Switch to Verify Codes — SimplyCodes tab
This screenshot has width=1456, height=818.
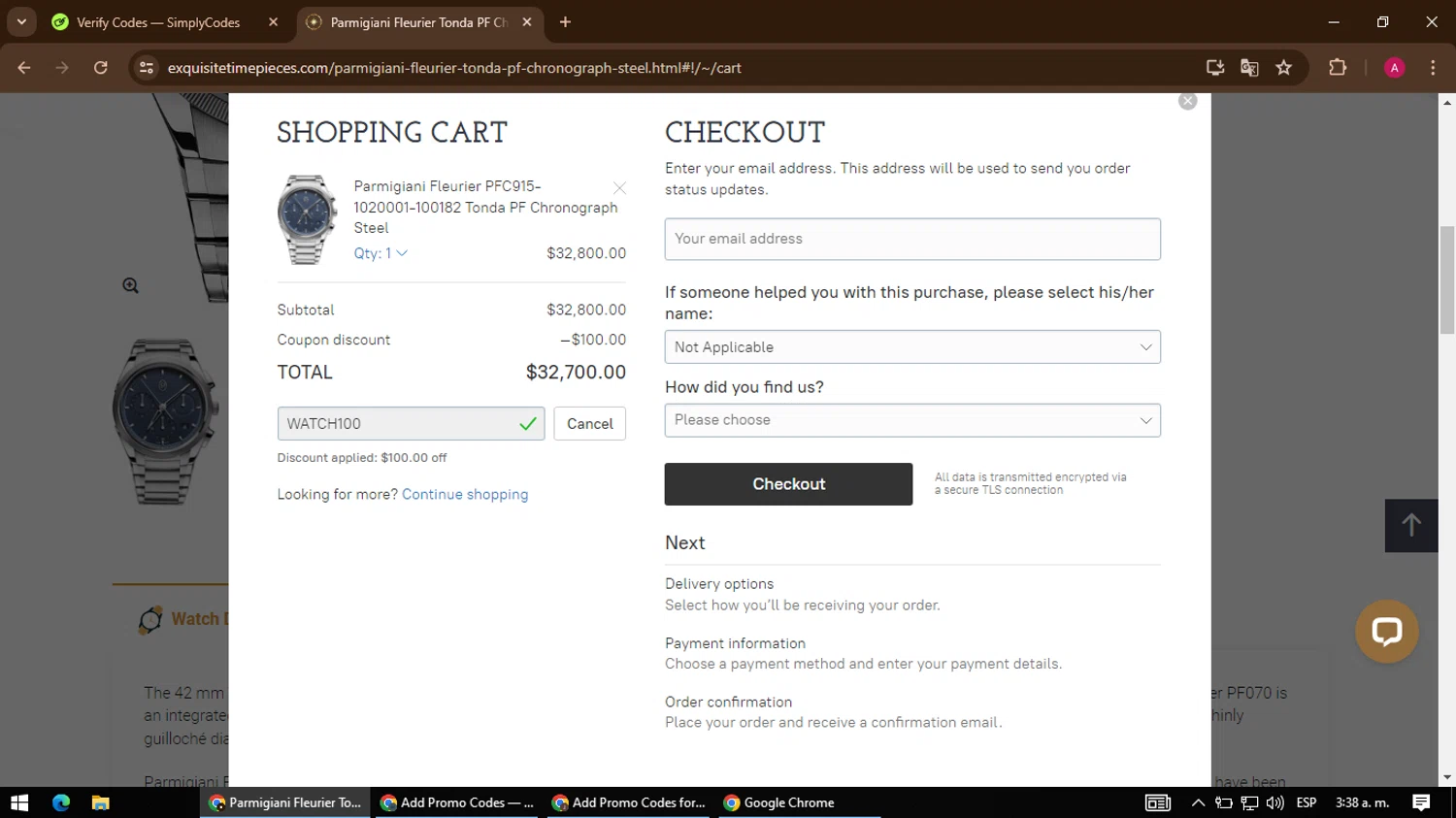[x=157, y=22]
